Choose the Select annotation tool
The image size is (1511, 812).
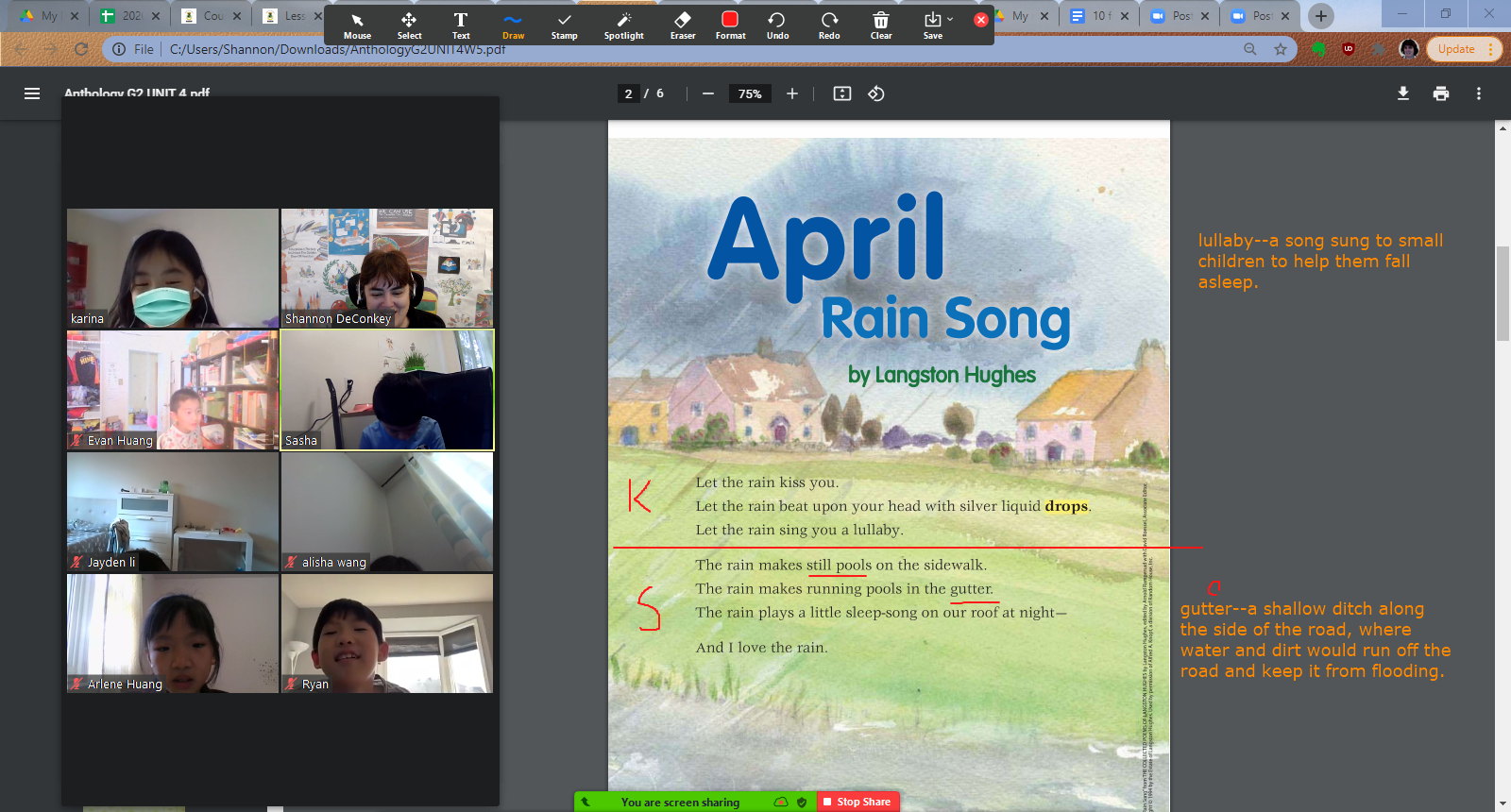pyautogui.click(x=409, y=25)
